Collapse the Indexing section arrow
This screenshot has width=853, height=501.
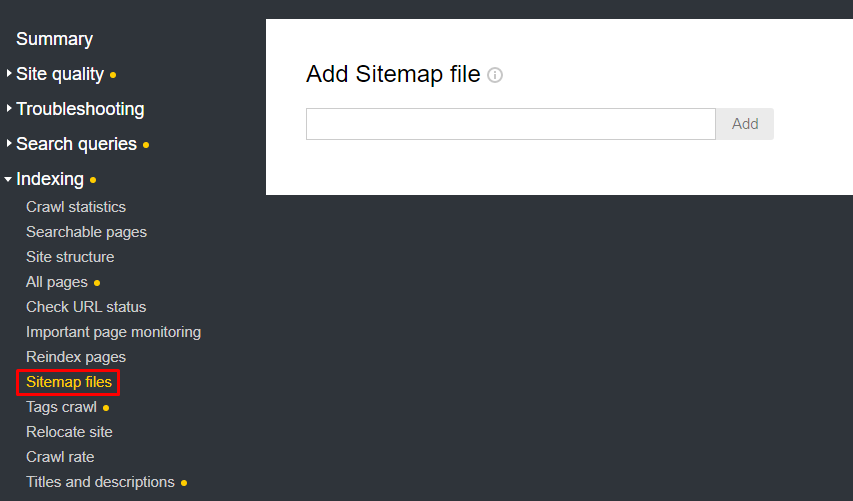tap(9, 180)
